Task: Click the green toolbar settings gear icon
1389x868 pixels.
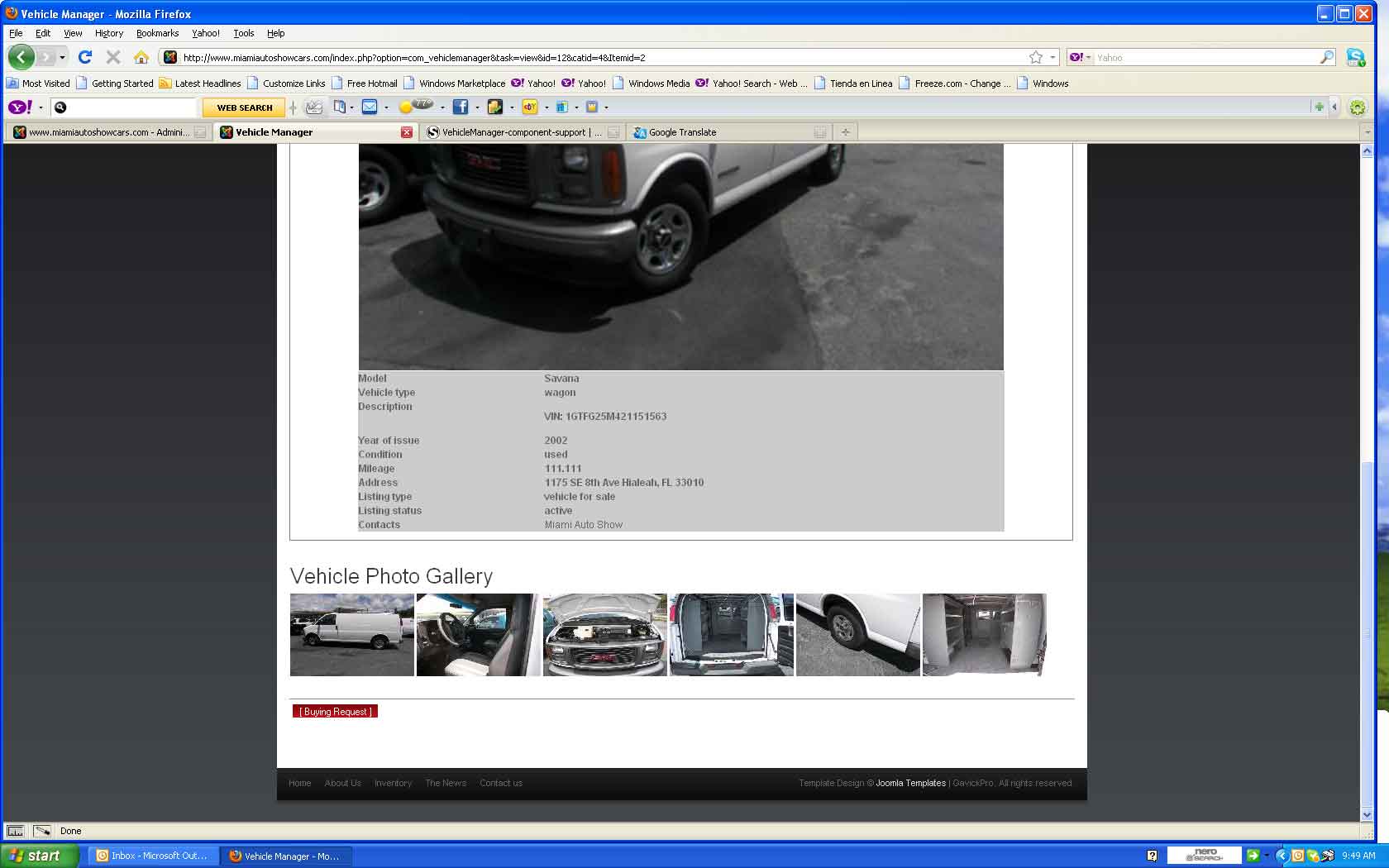Action: tap(1357, 107)
